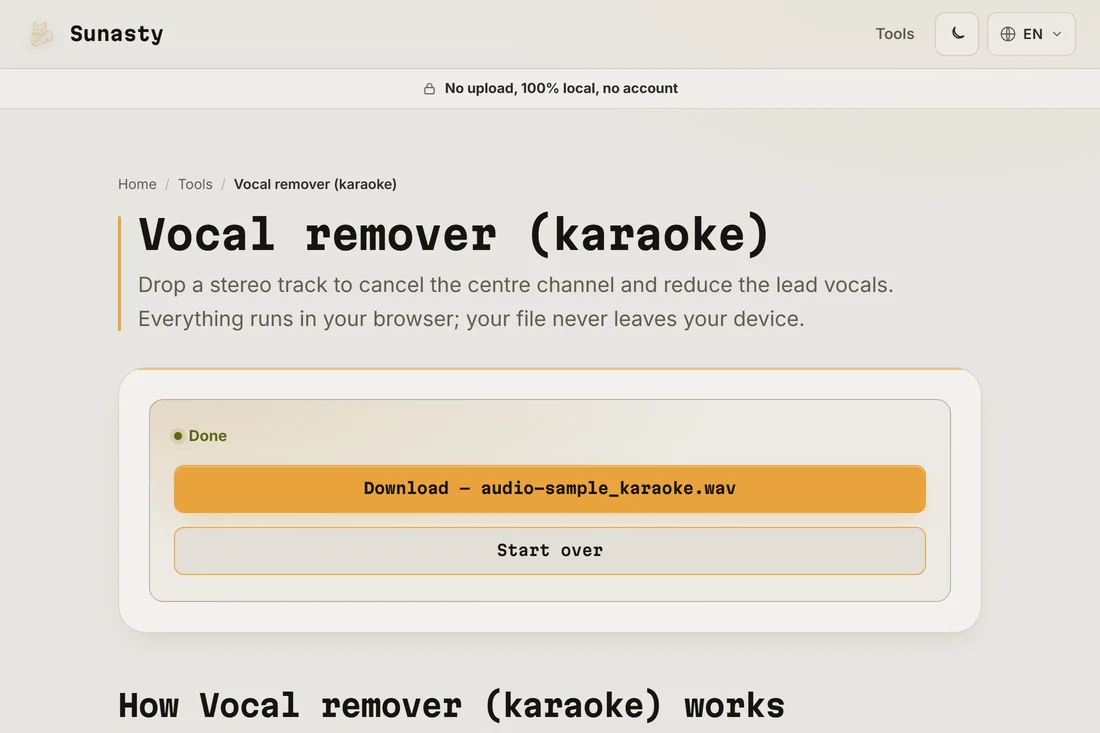Click the Done status label
The width and height of the screenshot is (1100, 733).
coord(208,436)
